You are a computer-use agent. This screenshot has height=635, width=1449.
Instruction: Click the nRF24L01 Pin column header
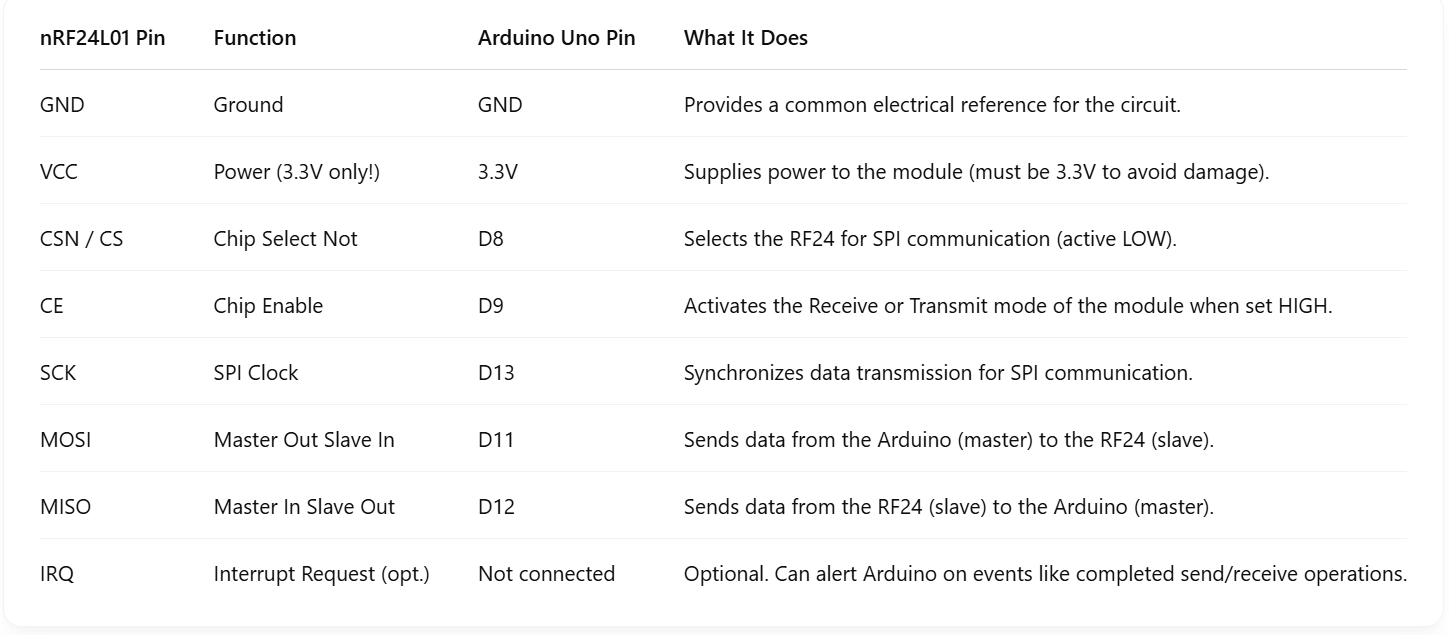coord(103,38)
